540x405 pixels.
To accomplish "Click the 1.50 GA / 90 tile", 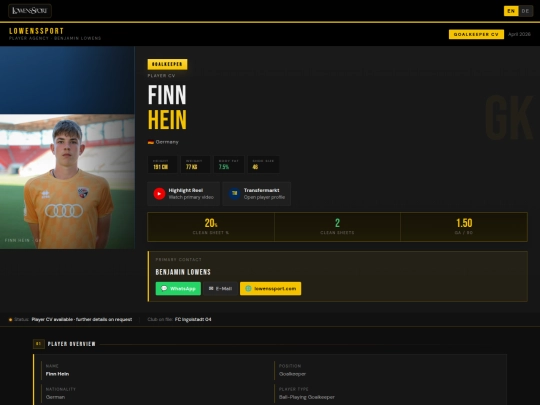I will (x=464, y=227).
